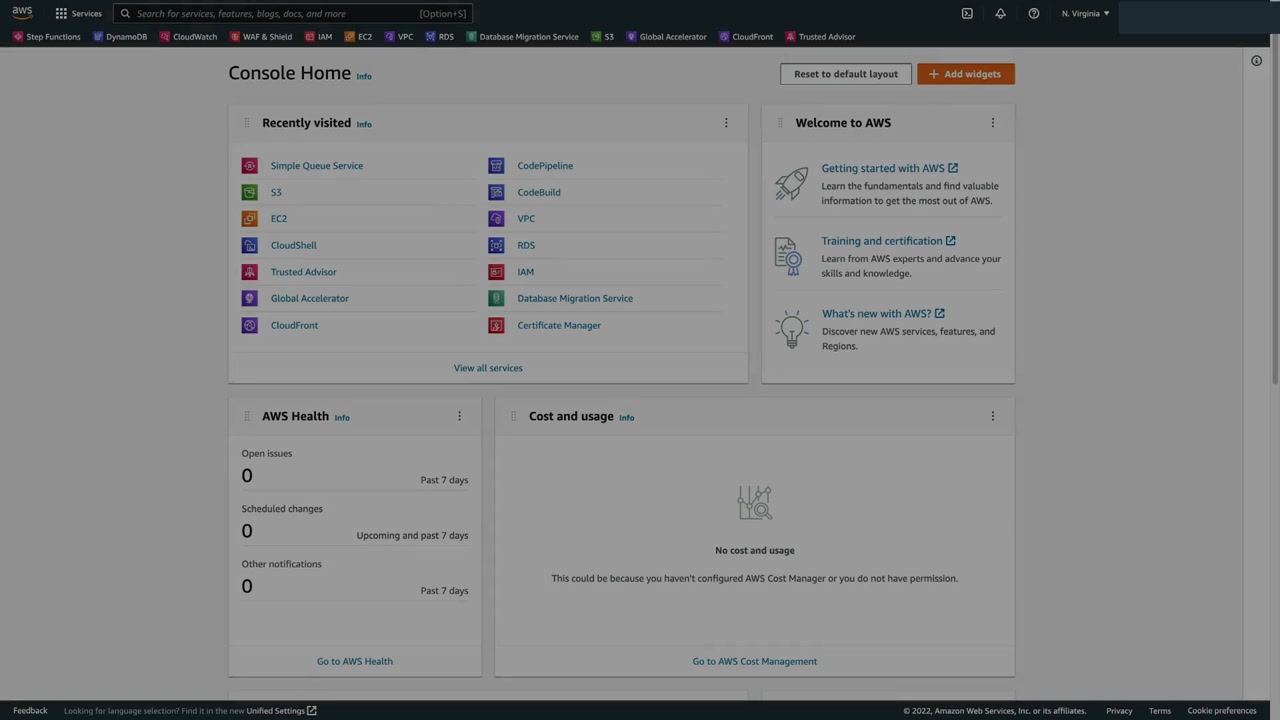The image size is (1280, 720).
Task: Open the Recently visited widget options menu
Action: pyautogui.click(x=726, y=123)
